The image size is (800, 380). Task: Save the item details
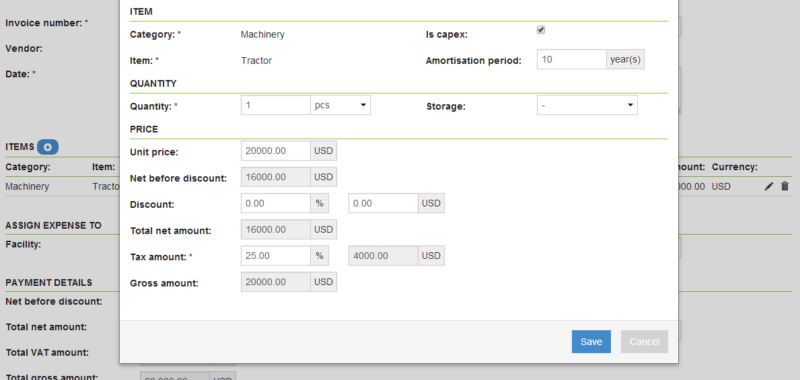[591, 342]
